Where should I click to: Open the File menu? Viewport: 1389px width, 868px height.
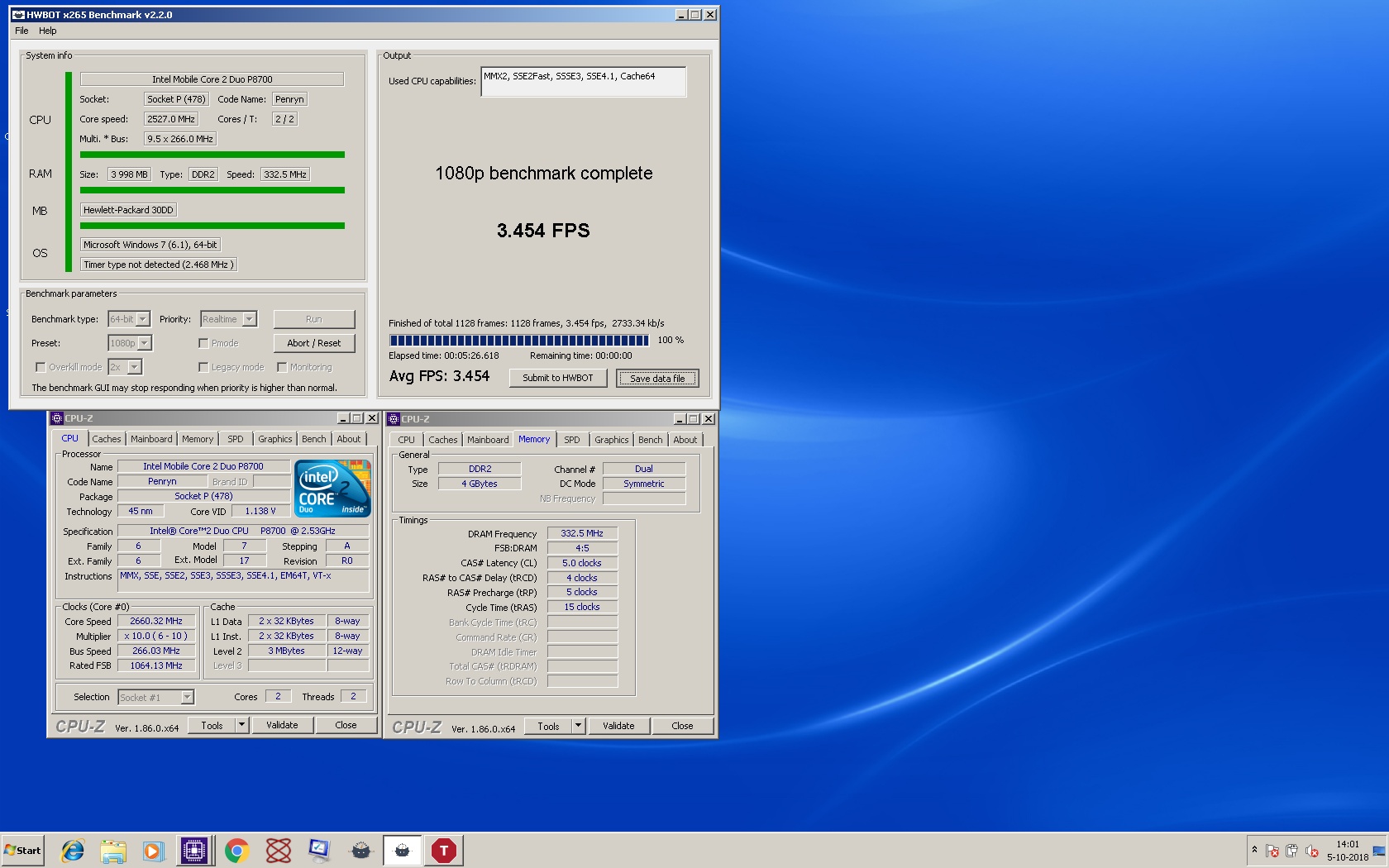[21, 31]
